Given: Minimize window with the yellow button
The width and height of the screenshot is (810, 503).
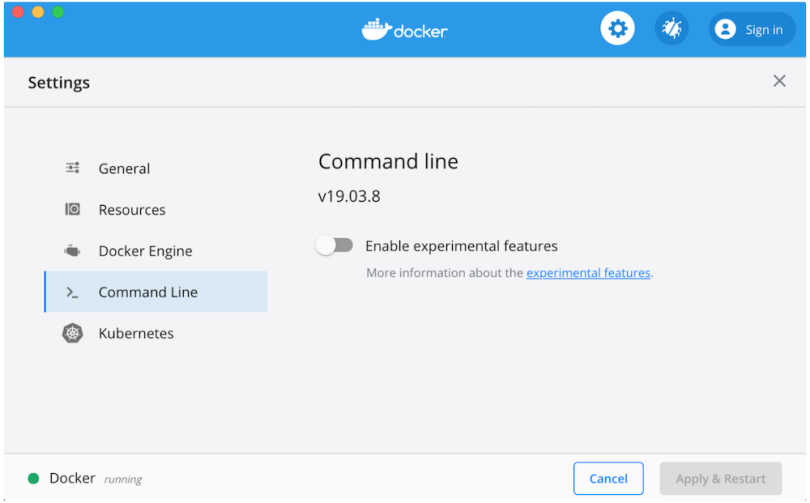Looking at the screenshot, I should click(x=38, y=12).
